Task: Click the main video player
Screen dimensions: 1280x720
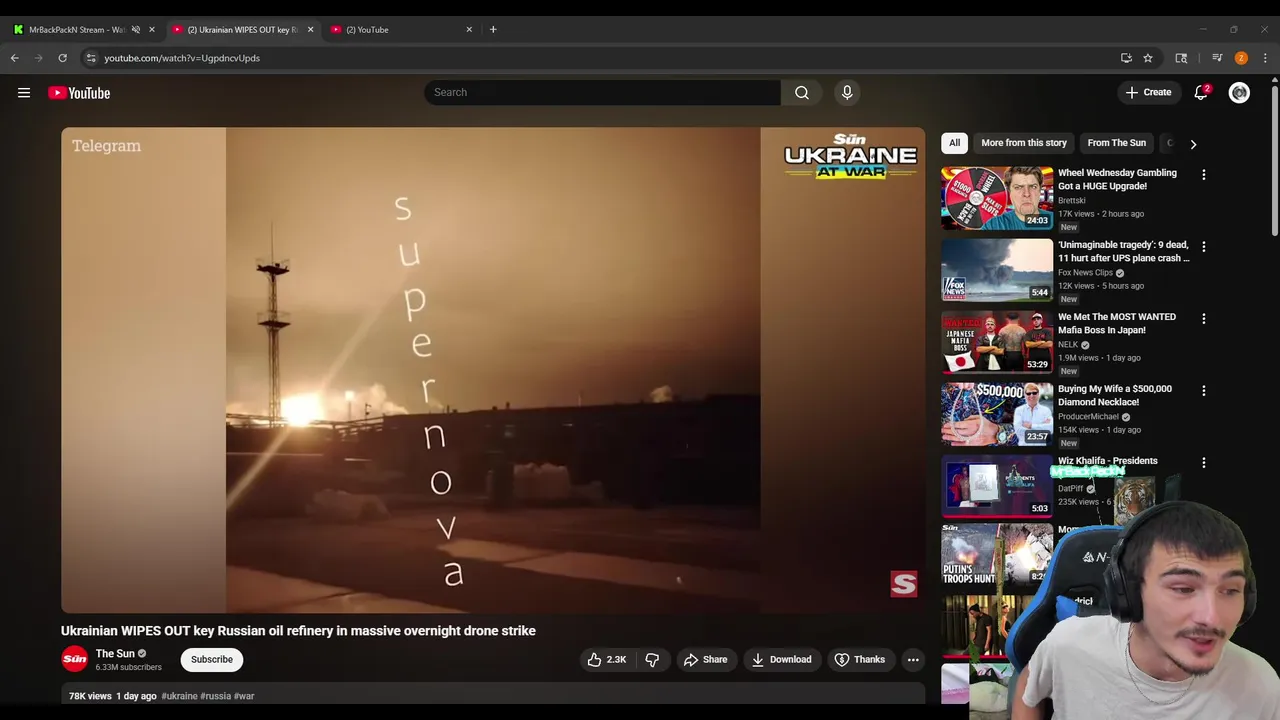Action: [x=493, y=370]
